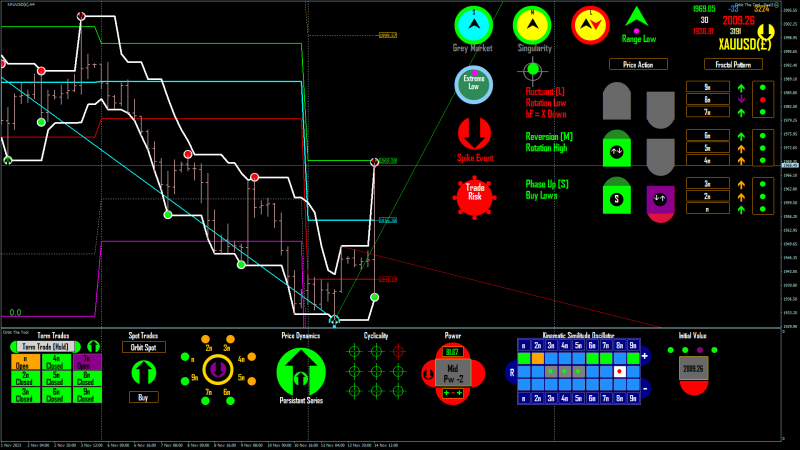
Task: Click the Price Action label button
Action: tap(638, 64)
